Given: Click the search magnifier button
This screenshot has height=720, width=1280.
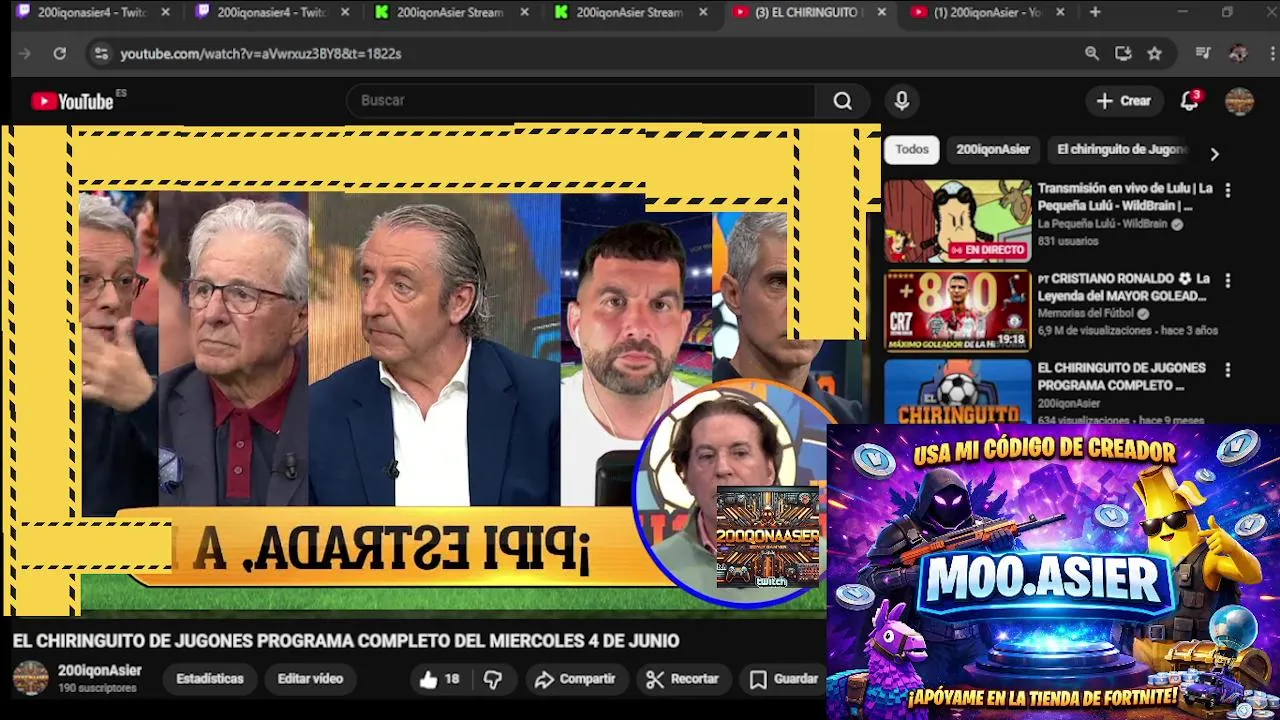Looking at the screenshot, I should coord(842,101).
